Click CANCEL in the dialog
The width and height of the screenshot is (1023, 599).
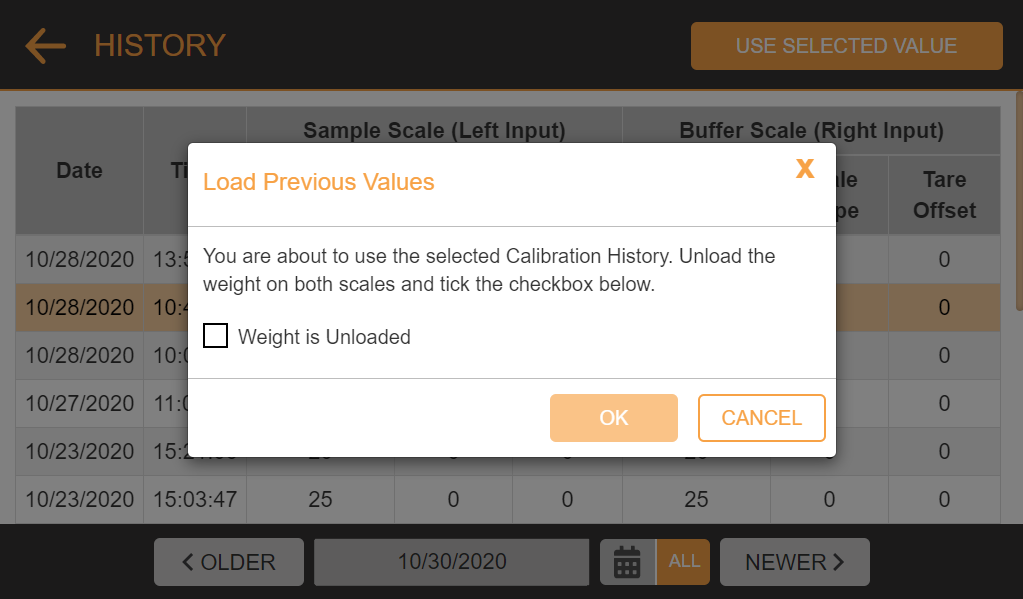coord(761,418)
